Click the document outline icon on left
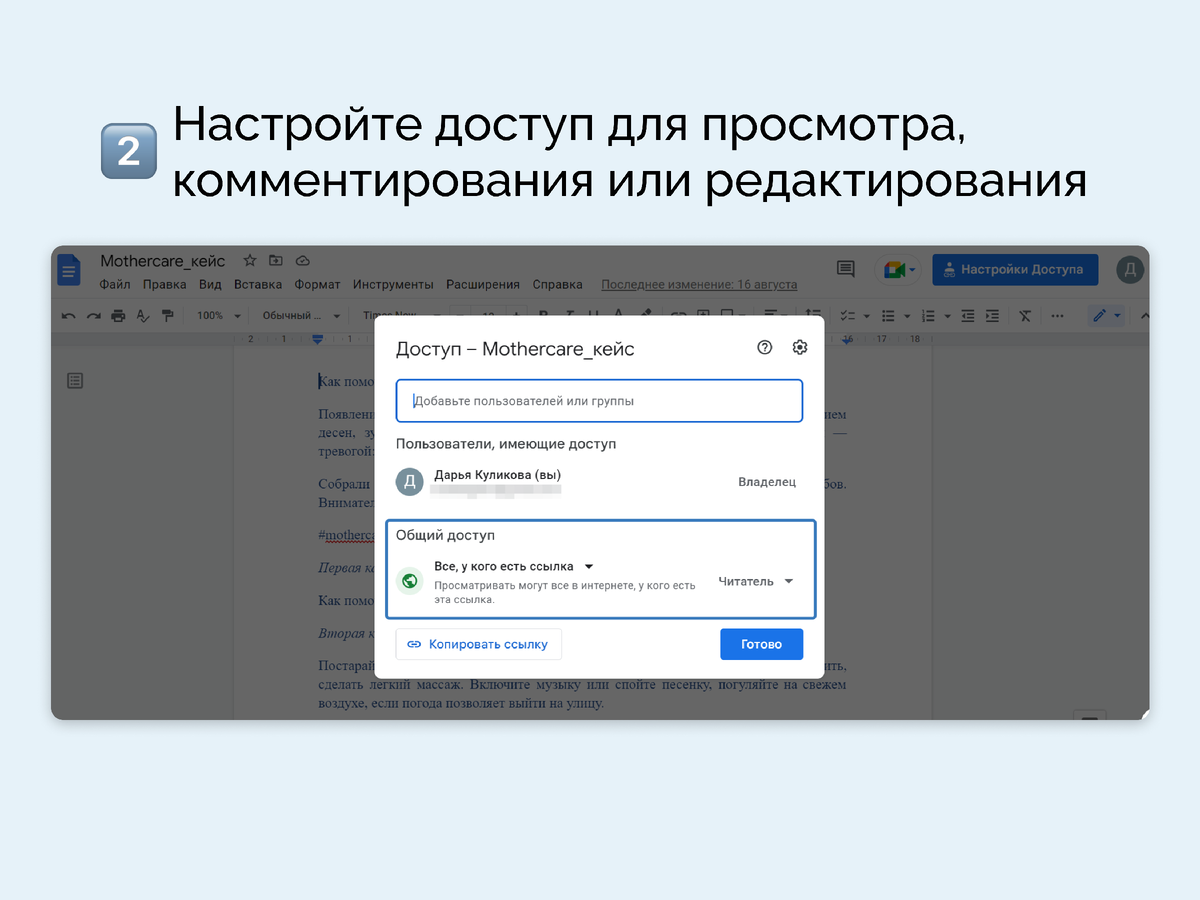This screenshot has width=1200, height=900. 75,381
